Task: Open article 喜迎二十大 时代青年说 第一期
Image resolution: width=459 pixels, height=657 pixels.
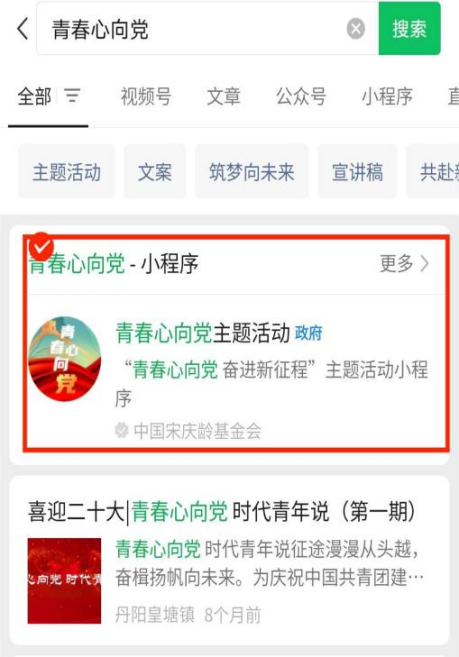Action: click(222, 512)
